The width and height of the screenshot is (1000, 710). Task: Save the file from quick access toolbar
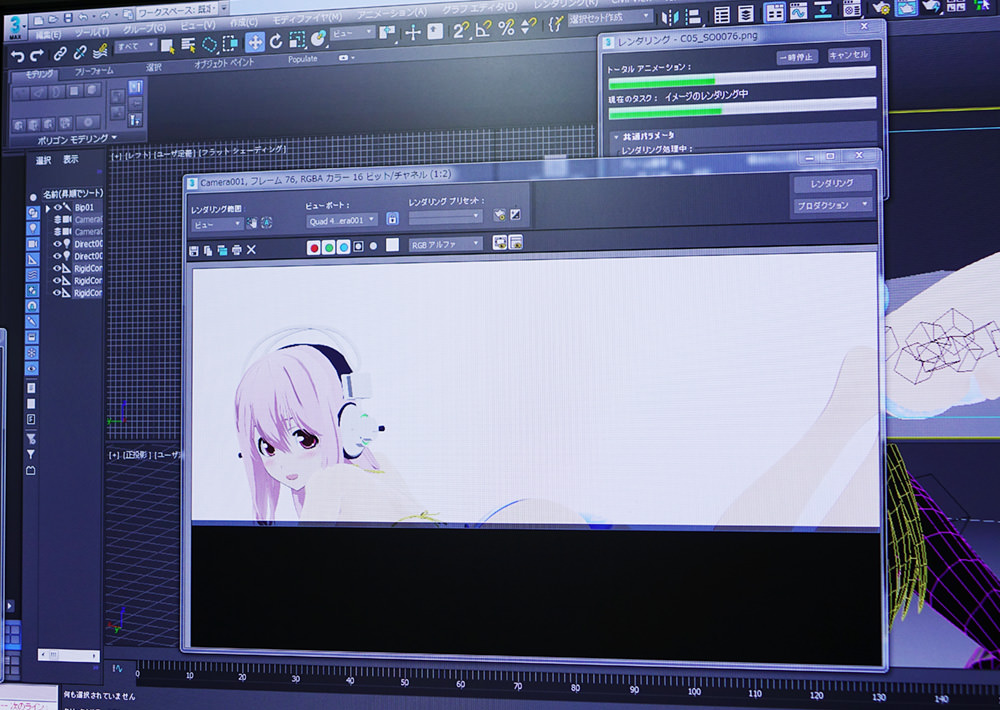pos(68,18)
